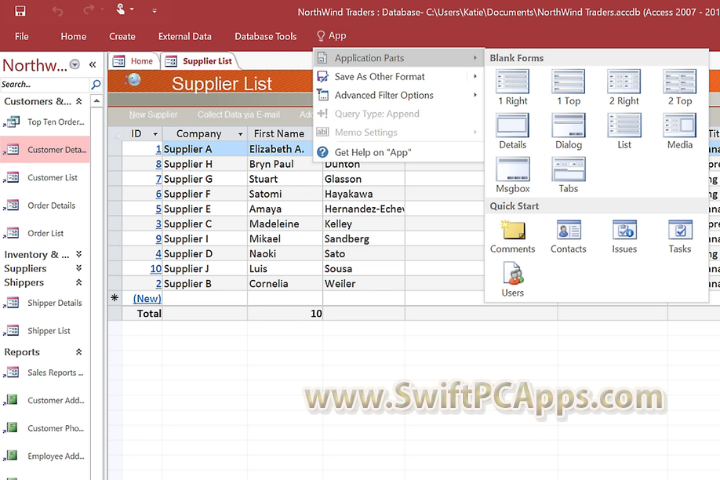
Task: Open supplier ID 1 link
Action: (x=158, y=149)
